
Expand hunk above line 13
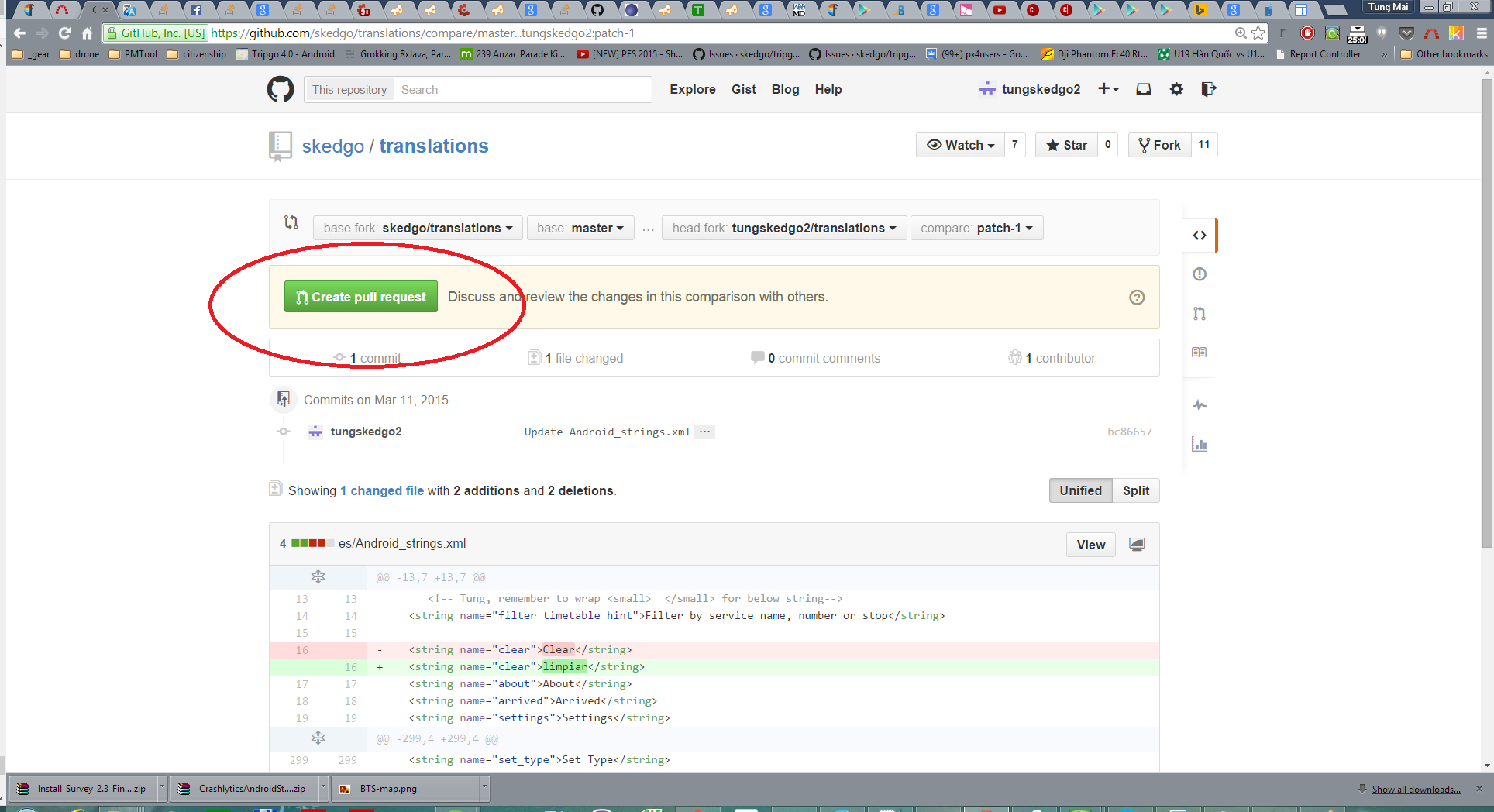click(x=318, y=577)
